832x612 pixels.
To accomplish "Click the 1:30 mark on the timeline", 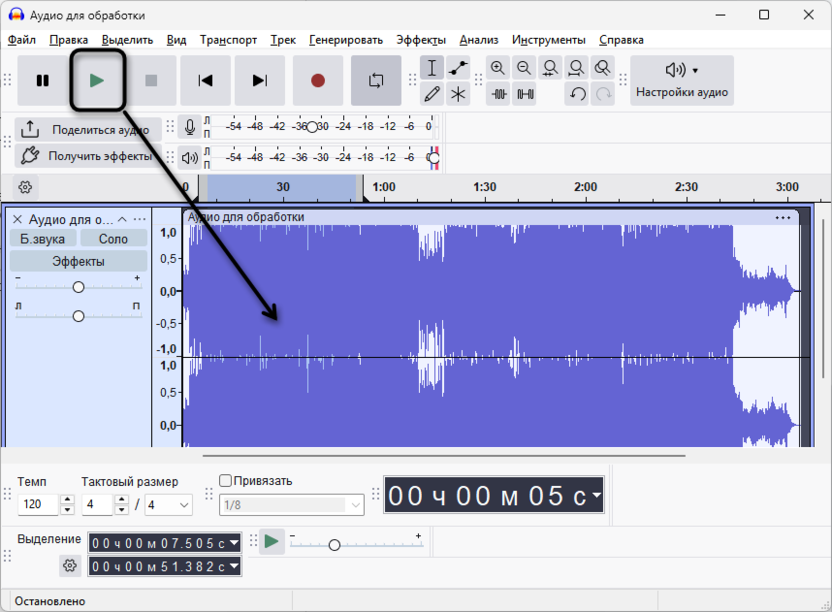I will click(484, 186).
